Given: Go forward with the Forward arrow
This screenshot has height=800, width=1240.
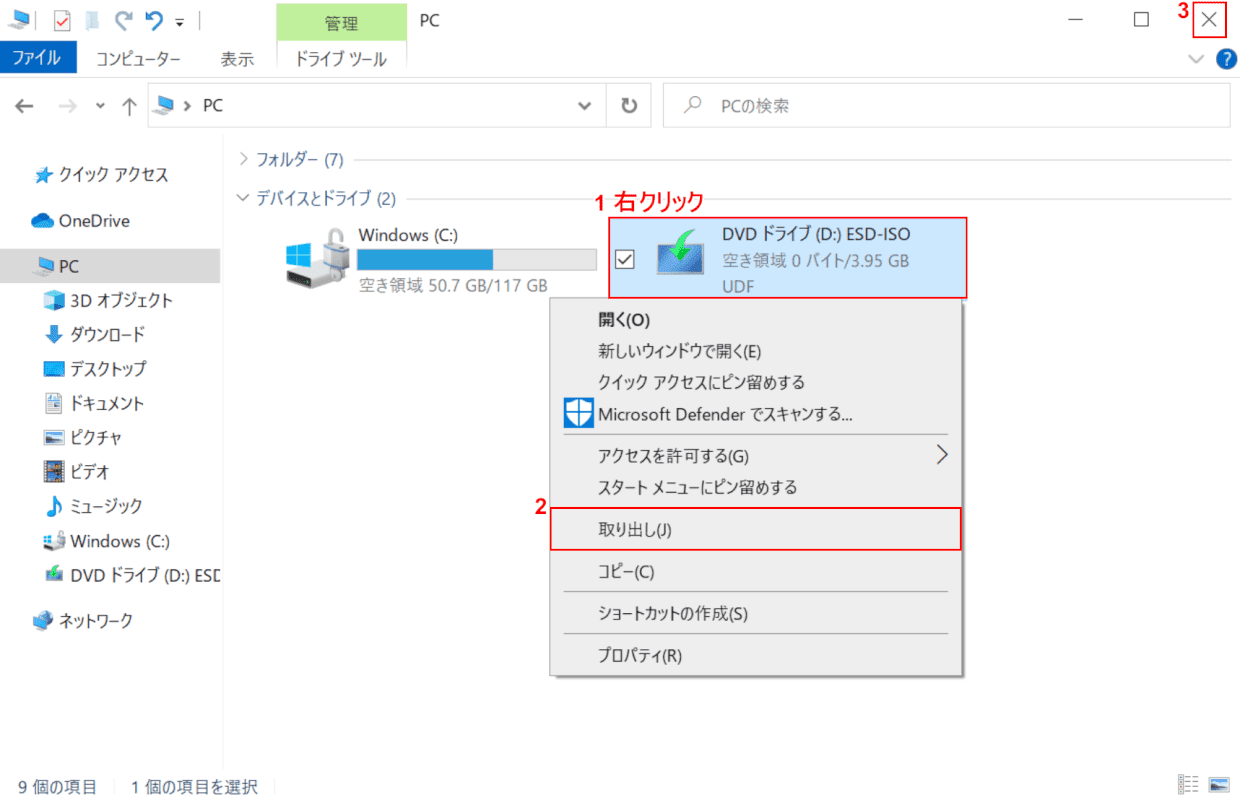Looking at the screenshot, I should pyautogui.click(x=67, y=105).
